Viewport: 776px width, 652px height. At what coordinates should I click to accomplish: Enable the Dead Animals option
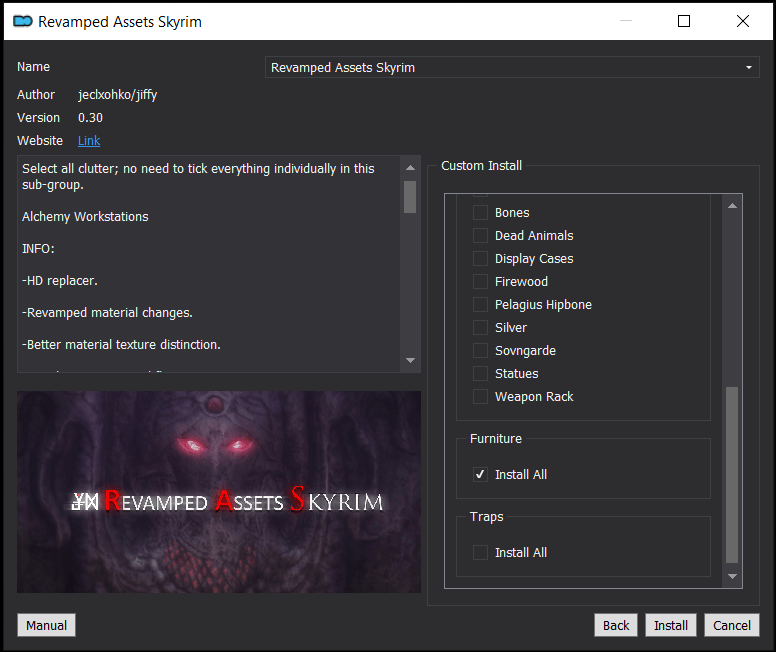(480, 236)
